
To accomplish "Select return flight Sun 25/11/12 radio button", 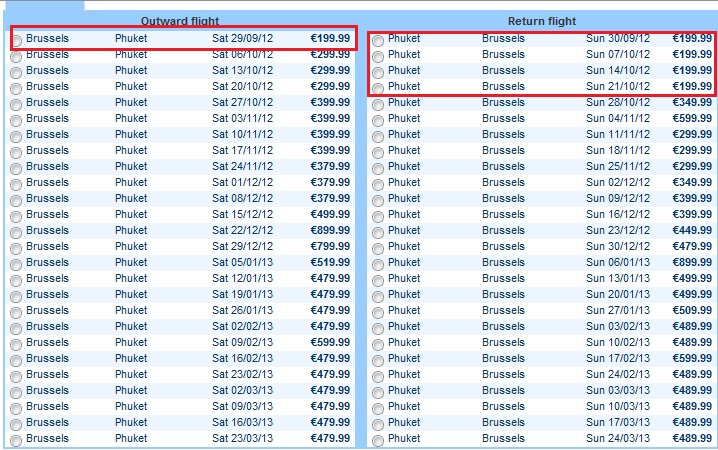I will pyautogui.click(x=378, y=169).
